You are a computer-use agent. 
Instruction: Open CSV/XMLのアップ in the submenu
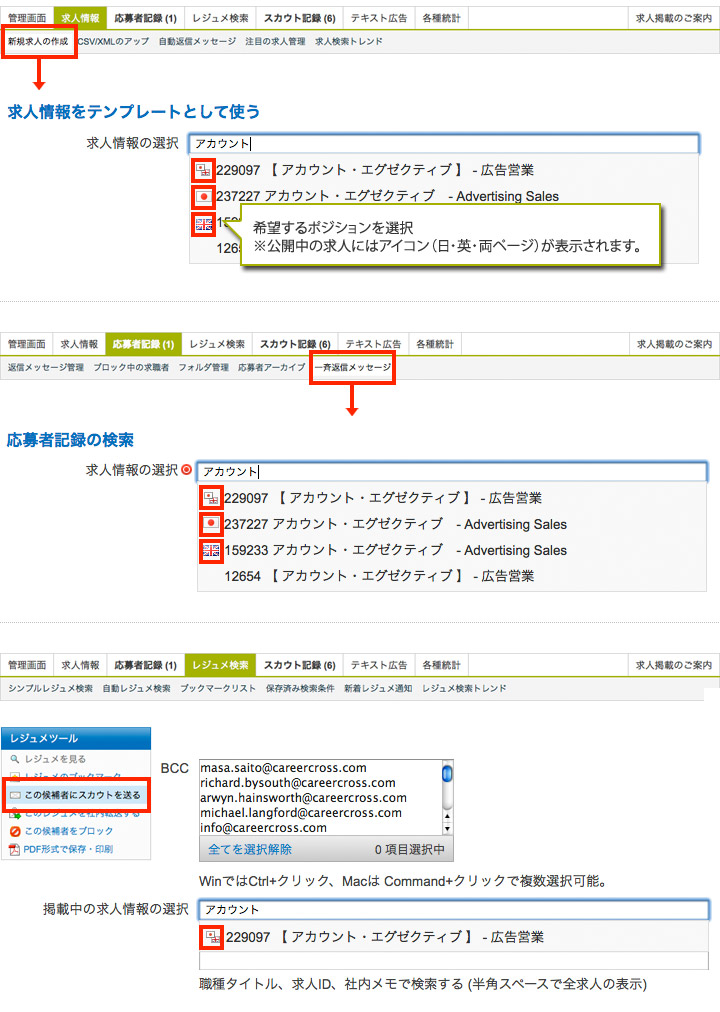114,41
